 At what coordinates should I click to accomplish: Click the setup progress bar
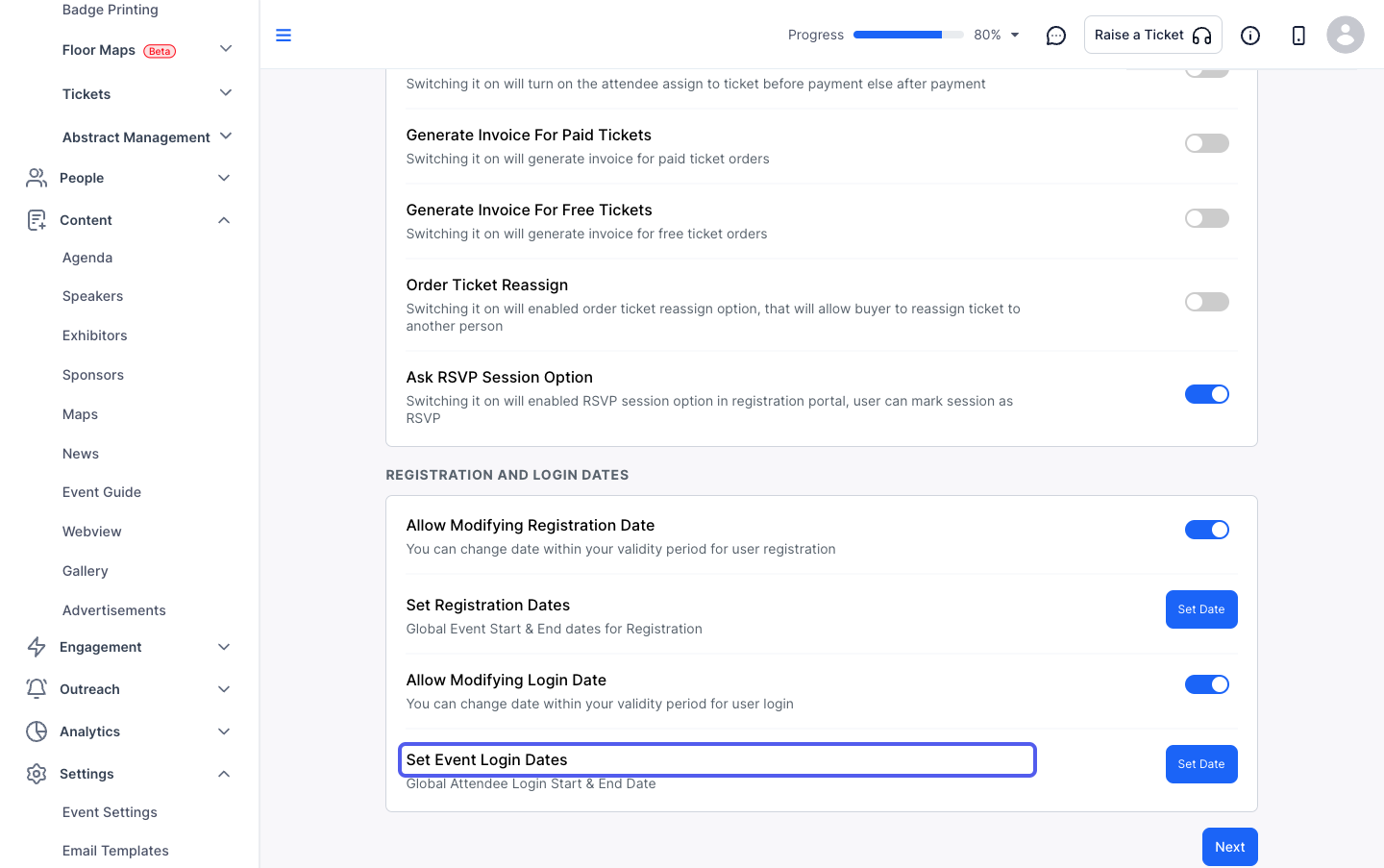(908, 35)
